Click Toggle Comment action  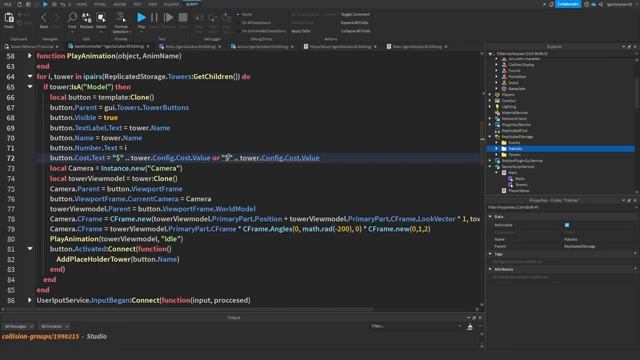tap(355, 14)
